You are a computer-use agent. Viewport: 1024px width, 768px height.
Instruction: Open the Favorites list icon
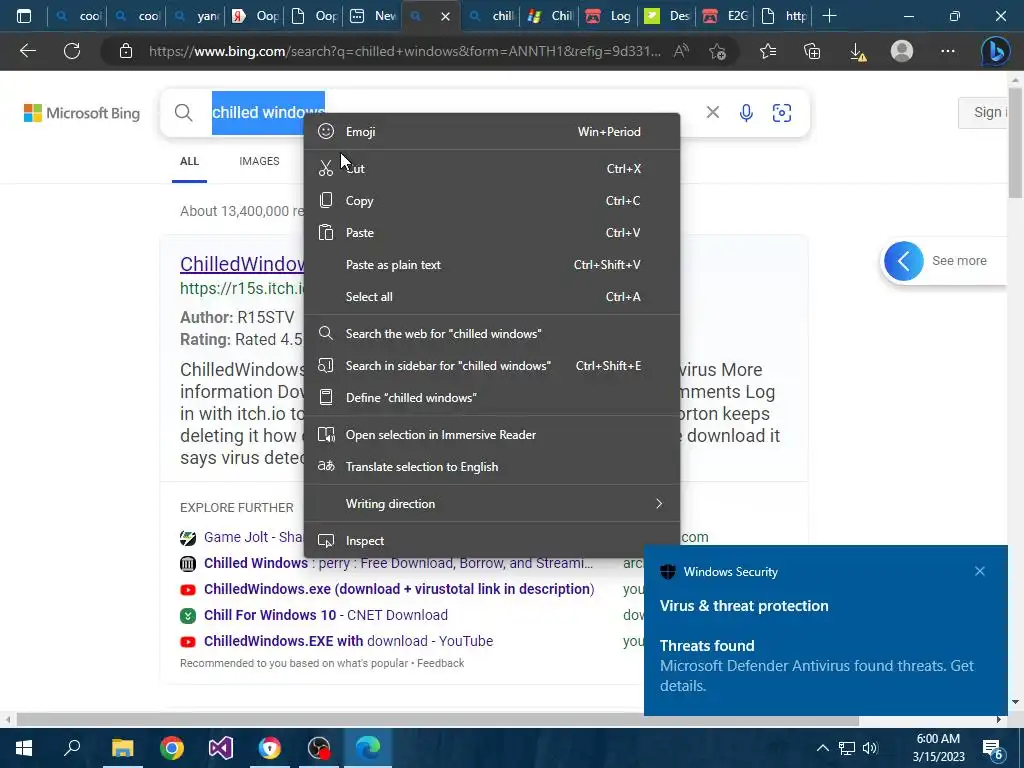coord(768,51)
